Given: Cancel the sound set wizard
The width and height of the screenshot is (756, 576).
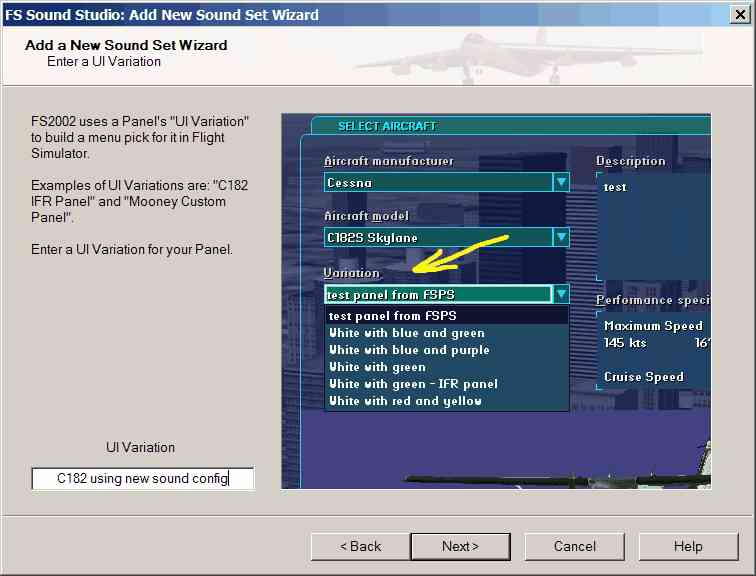Looking at the screenshot, I should click(x=574, y=546).
